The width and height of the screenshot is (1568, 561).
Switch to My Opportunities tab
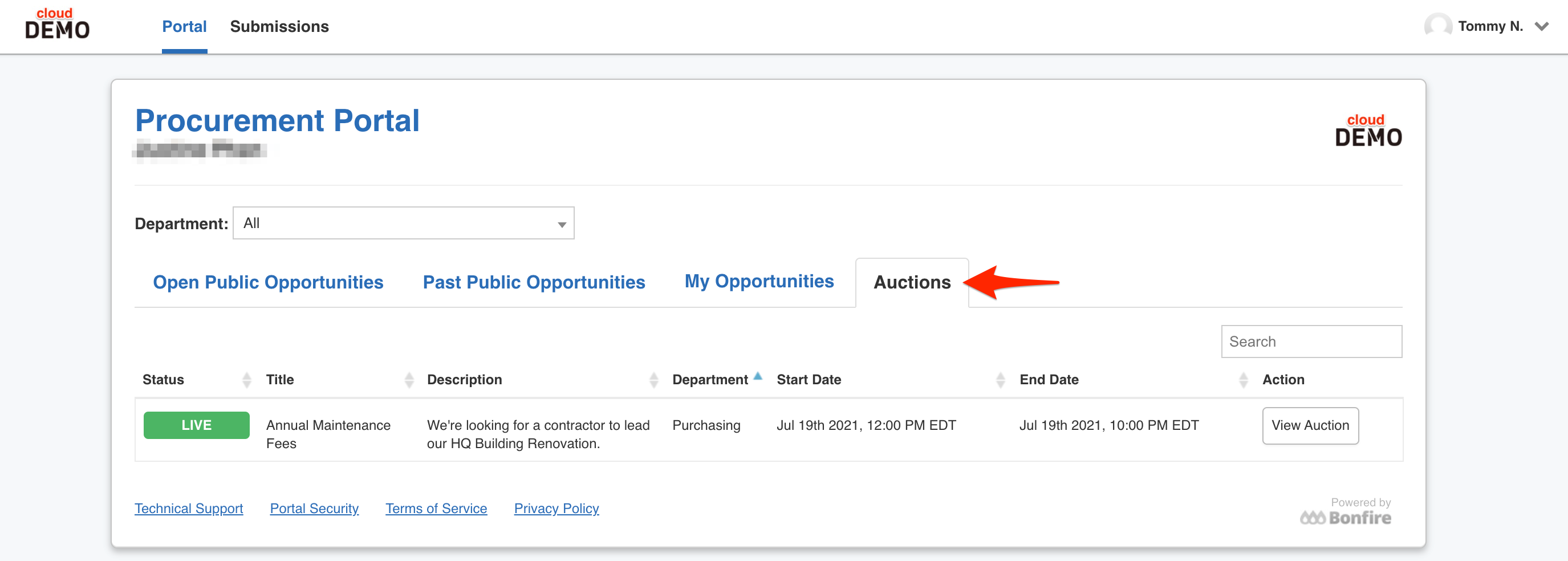click(759, 281)
